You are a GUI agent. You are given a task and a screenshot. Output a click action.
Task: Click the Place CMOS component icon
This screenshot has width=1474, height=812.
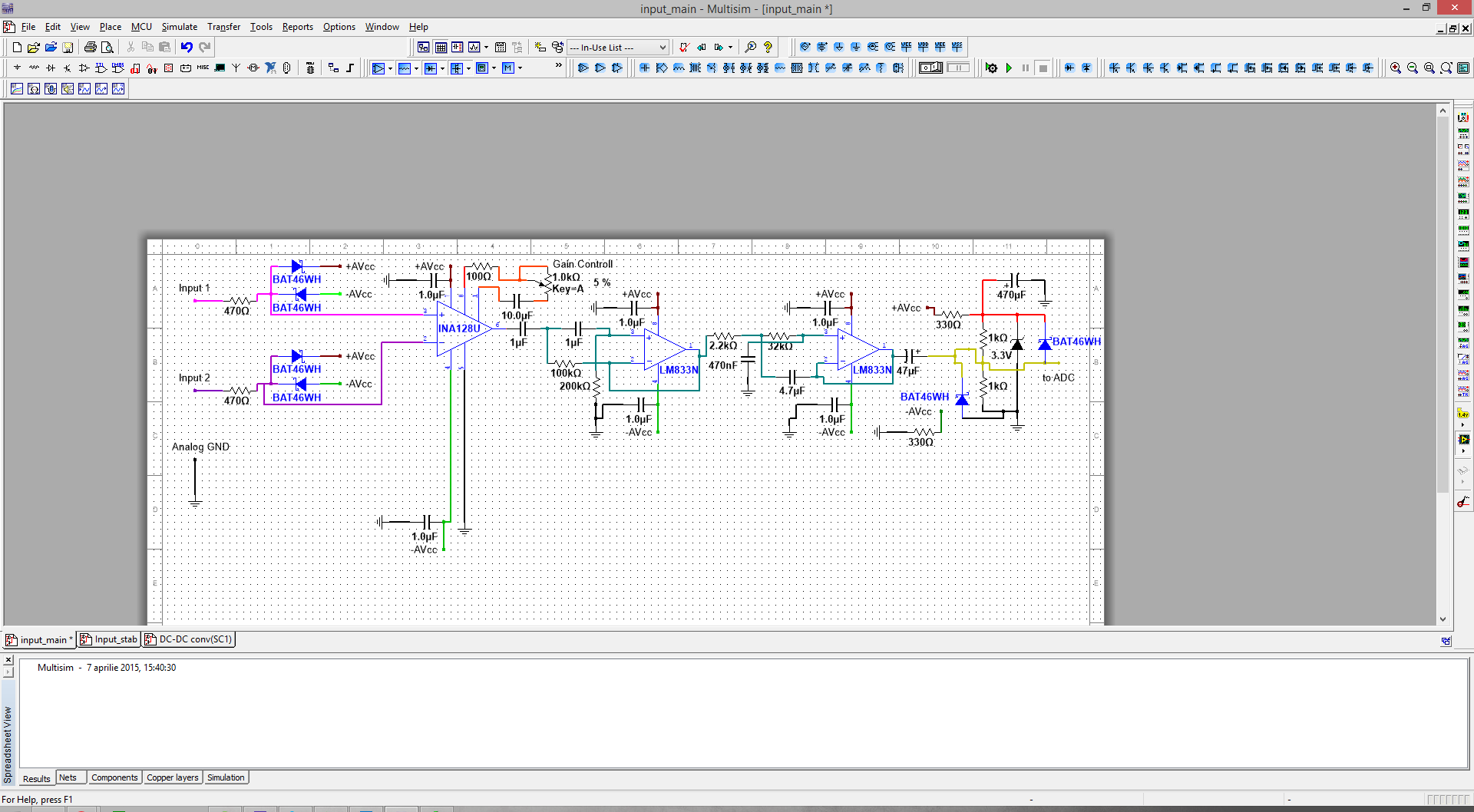click(x=118, y=68)
